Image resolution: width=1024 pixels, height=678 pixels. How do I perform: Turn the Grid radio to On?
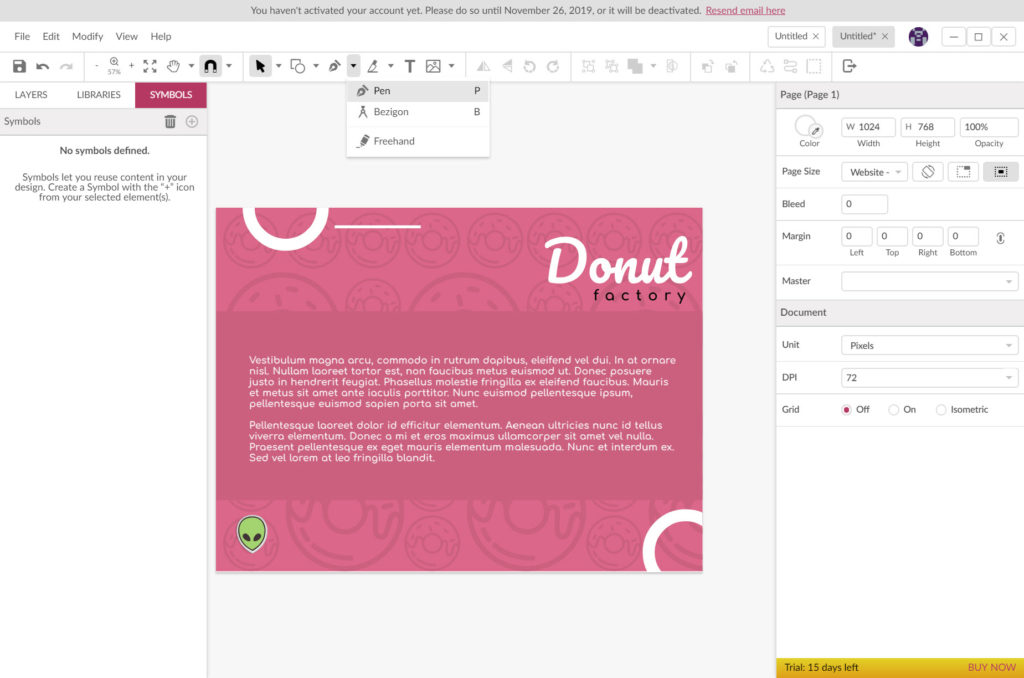[893, 409]
